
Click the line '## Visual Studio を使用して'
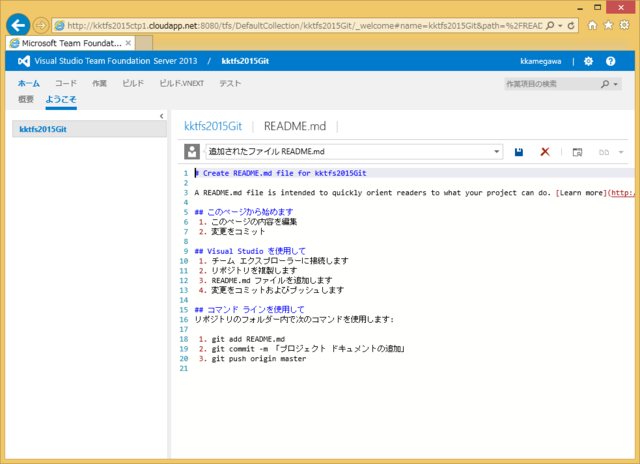[250, 251]
